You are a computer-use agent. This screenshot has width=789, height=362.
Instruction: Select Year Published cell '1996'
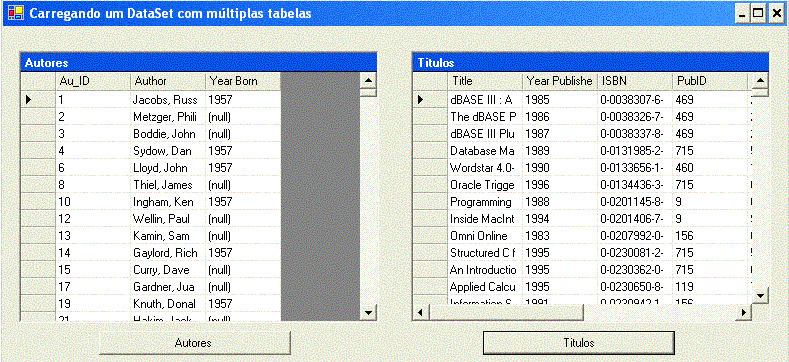(x=560, y=185)
